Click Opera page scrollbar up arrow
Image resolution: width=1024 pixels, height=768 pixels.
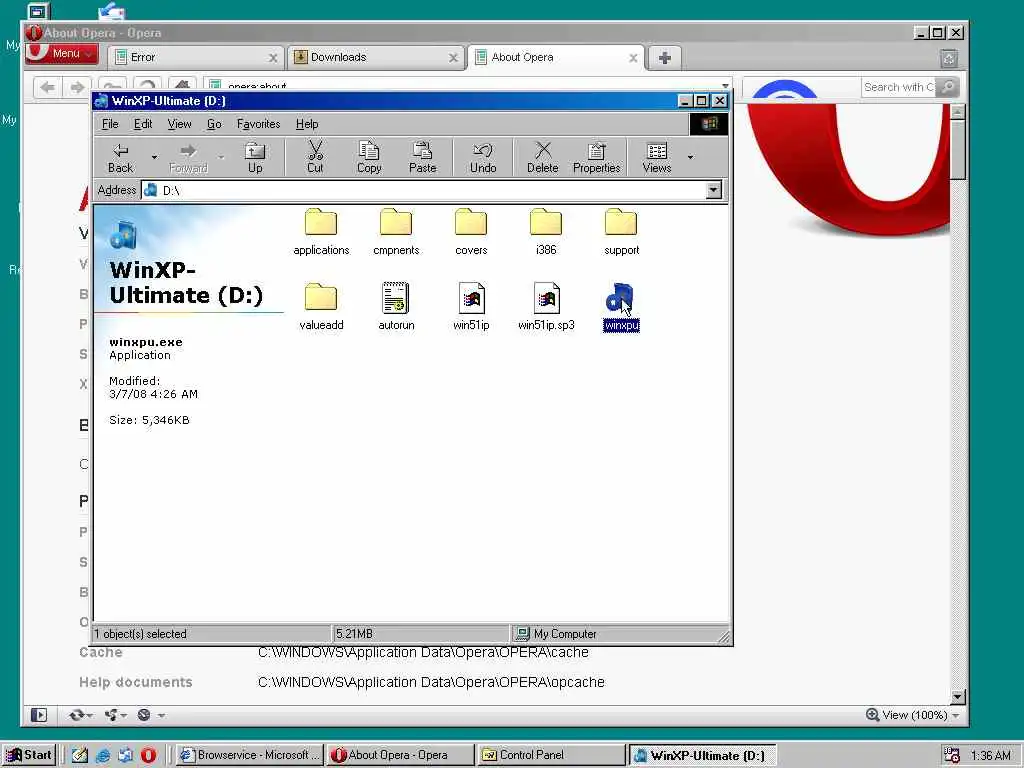pos(957,112)
